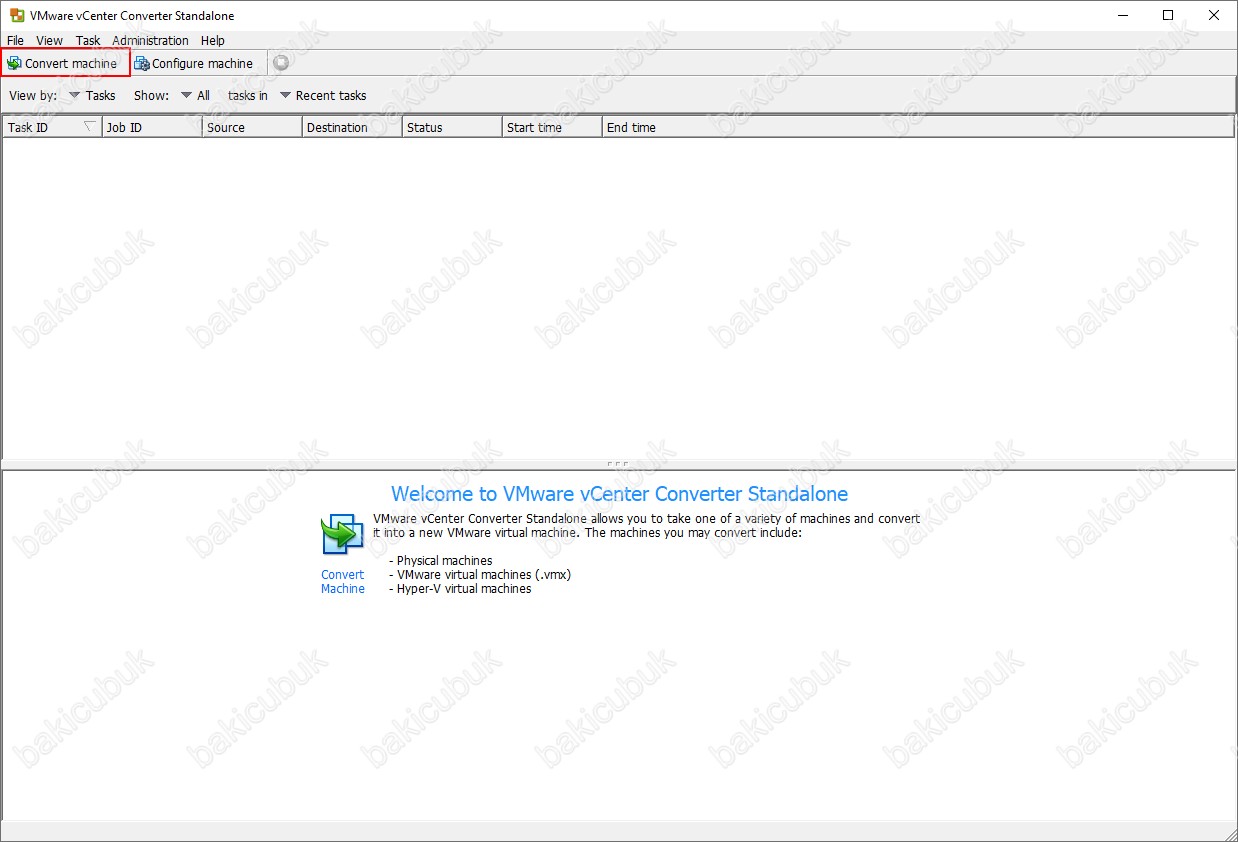Sort by the Job ID column header
1238x842 pixels.
152,127
